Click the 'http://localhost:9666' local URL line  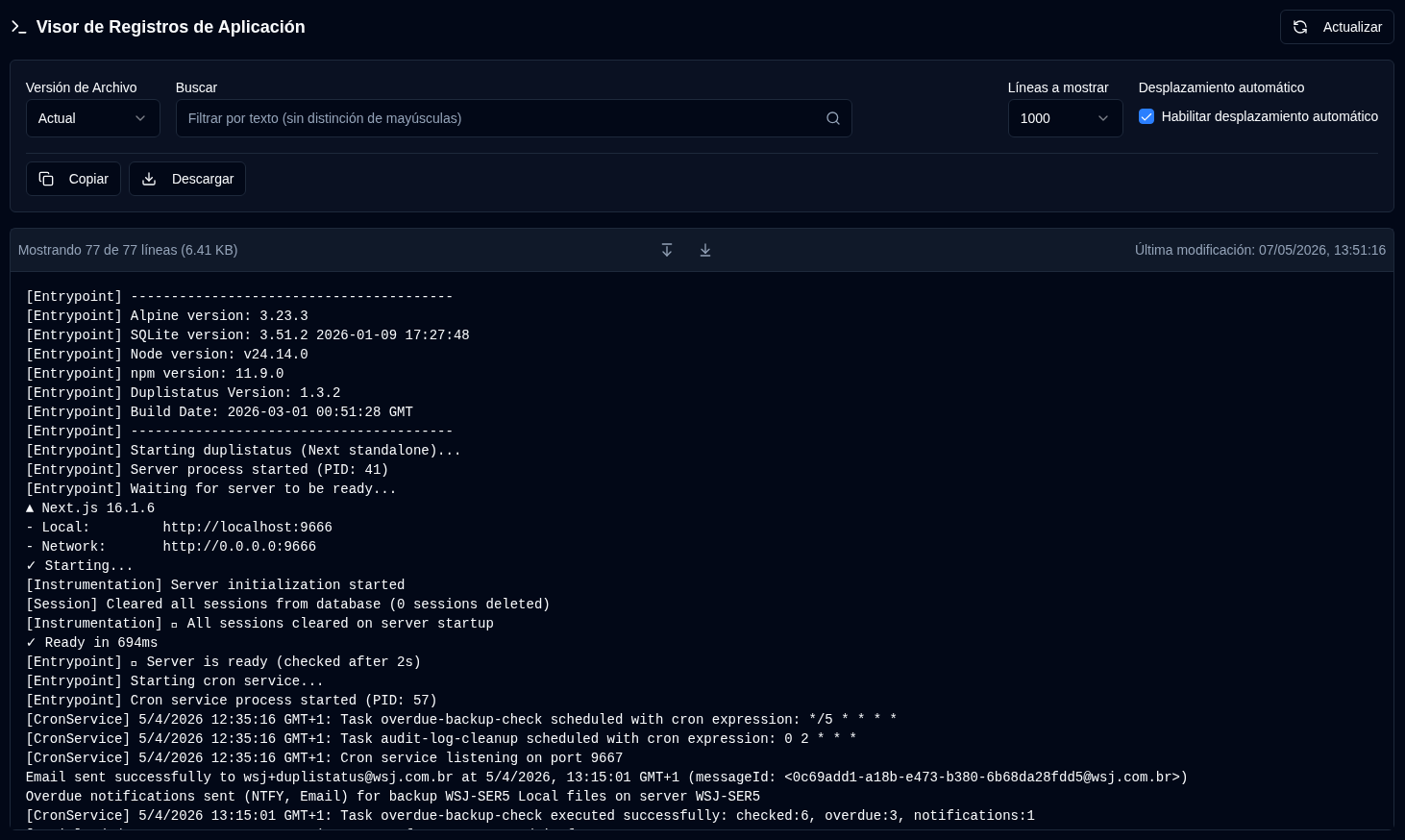point(180,527)
